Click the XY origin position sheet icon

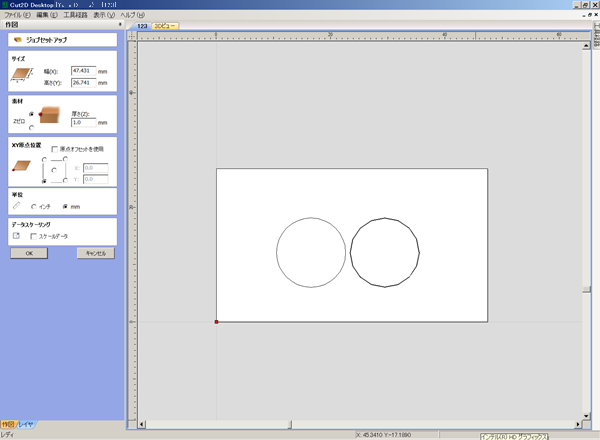tap(20, 165)
